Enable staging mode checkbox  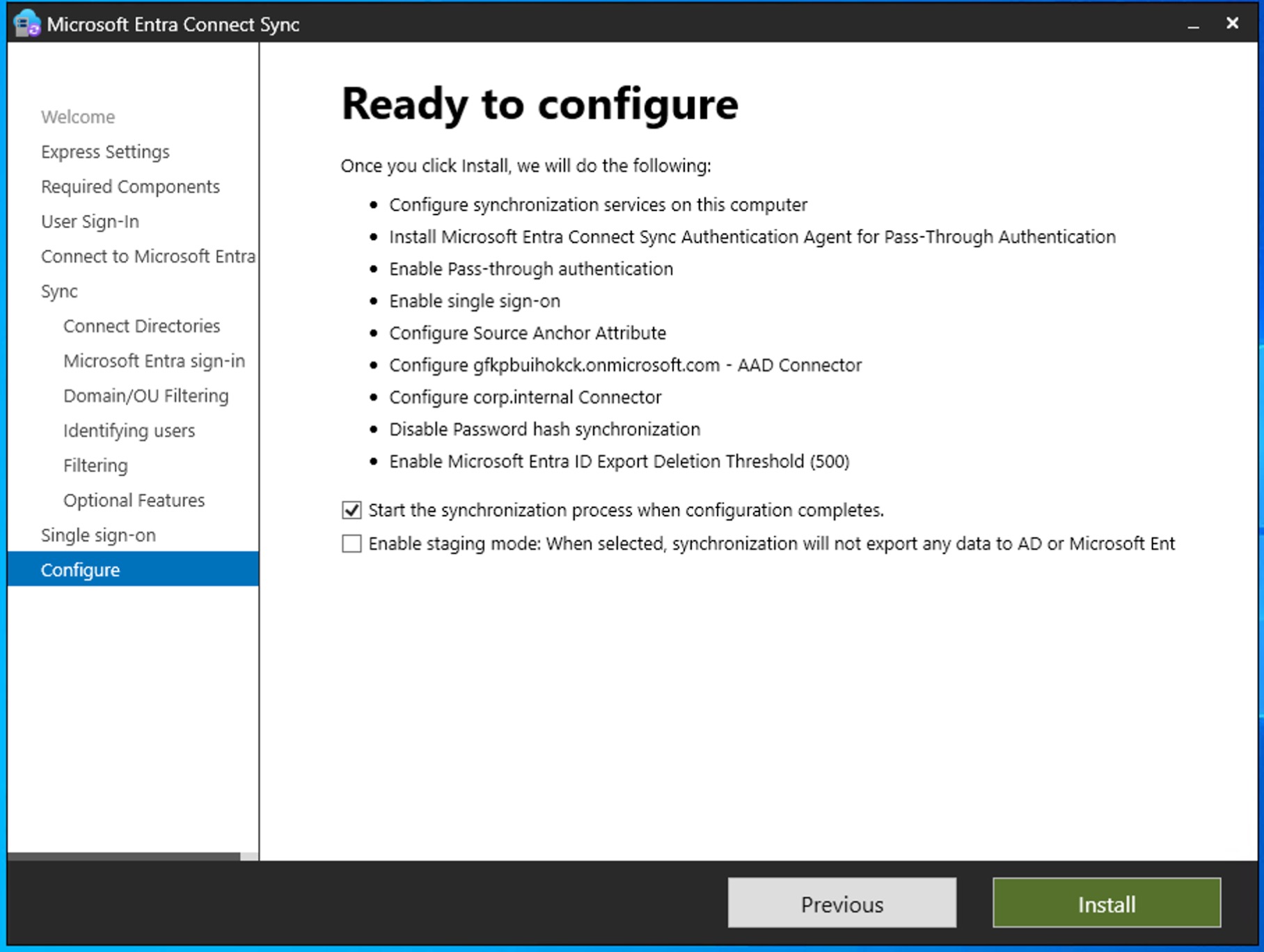click(352, 544)
